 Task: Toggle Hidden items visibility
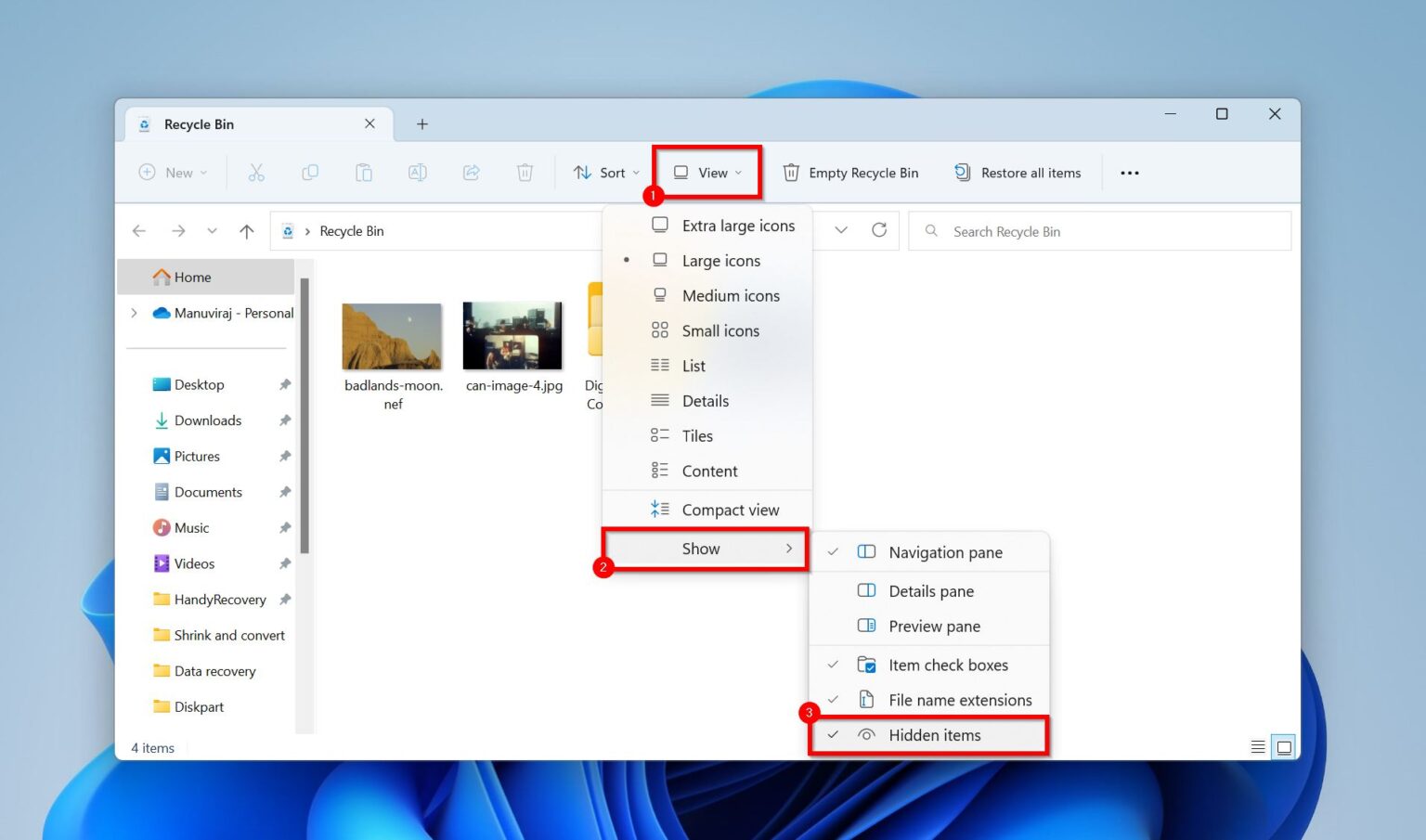(x=934, y=734)
